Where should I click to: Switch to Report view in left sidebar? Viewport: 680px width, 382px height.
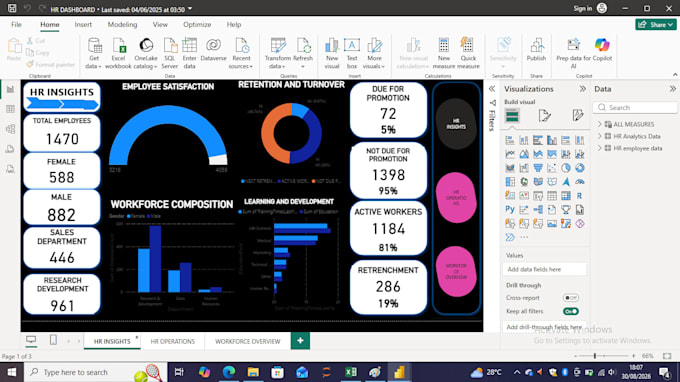click(10, 89)
